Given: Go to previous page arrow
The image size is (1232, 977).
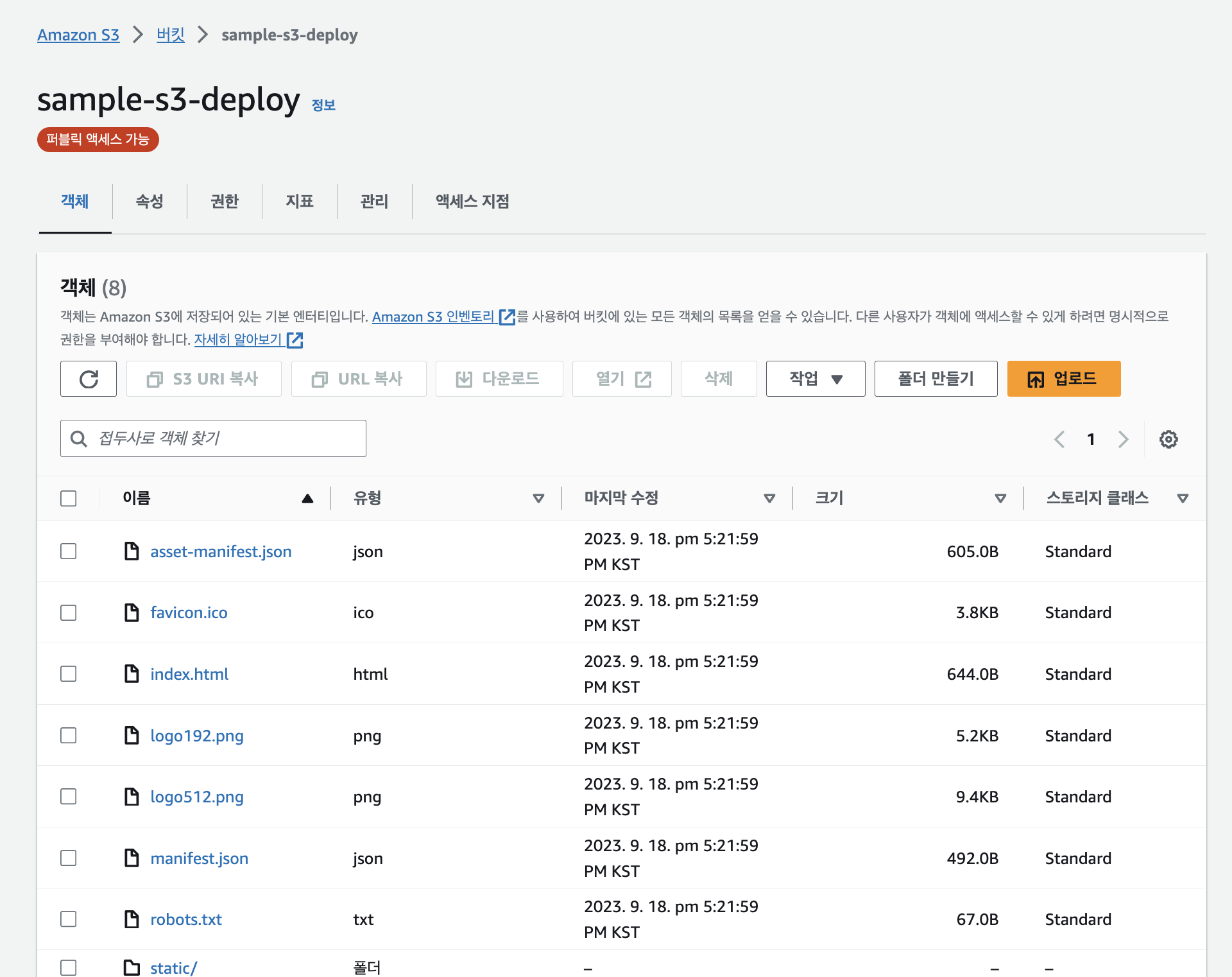Looking at the screenshot, I should (1059, 439).
